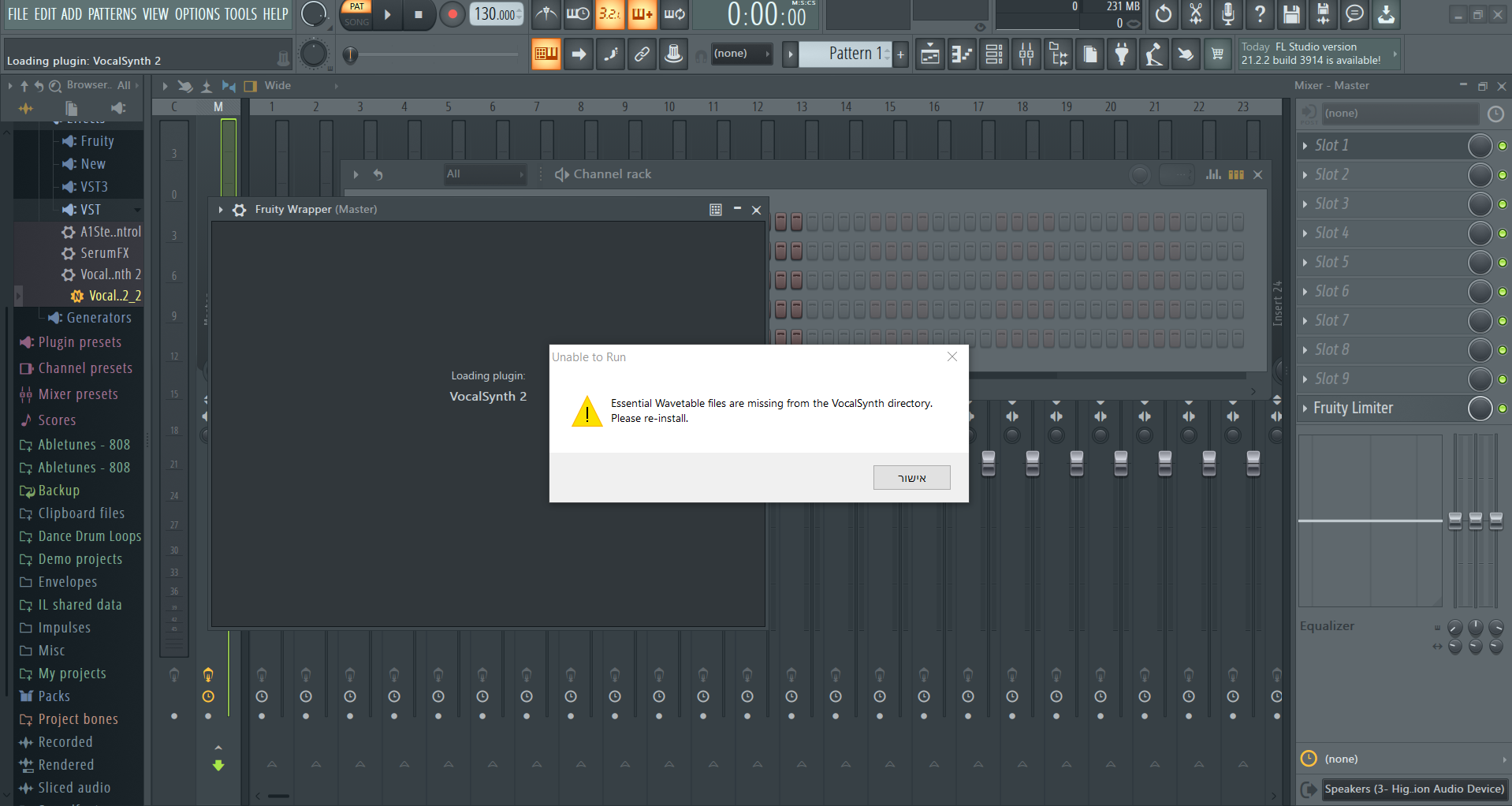The image size is (1512, 806).
Task: Toggle Fruity Limiter enable LED
Action: (1503, 409)
